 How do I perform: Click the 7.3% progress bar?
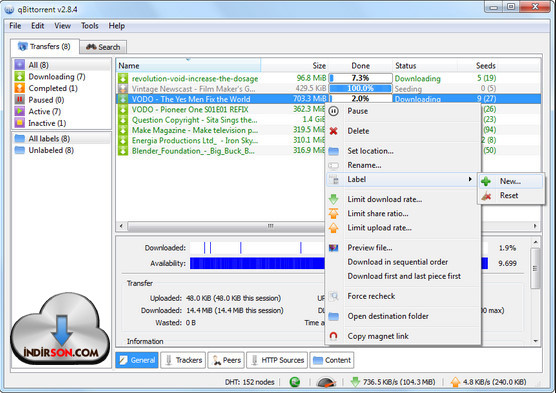coord(360,78)
